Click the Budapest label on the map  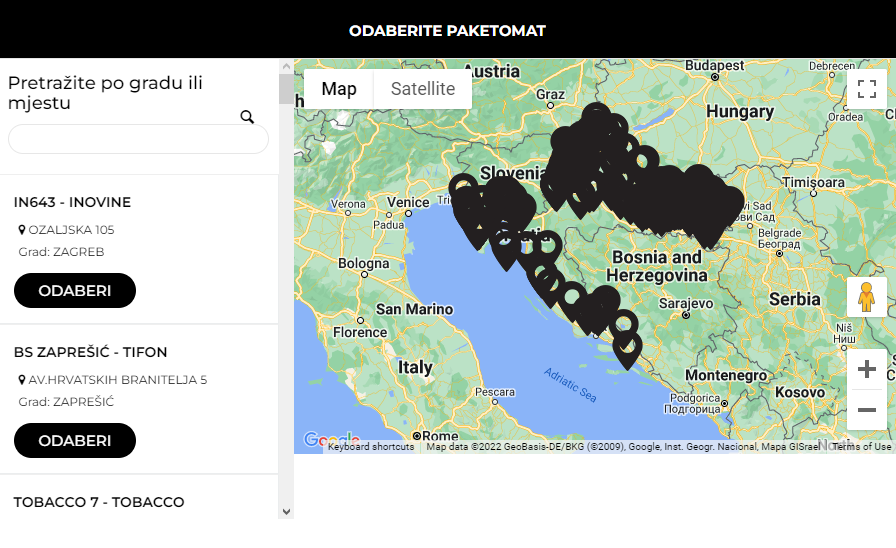click(714, 66)
